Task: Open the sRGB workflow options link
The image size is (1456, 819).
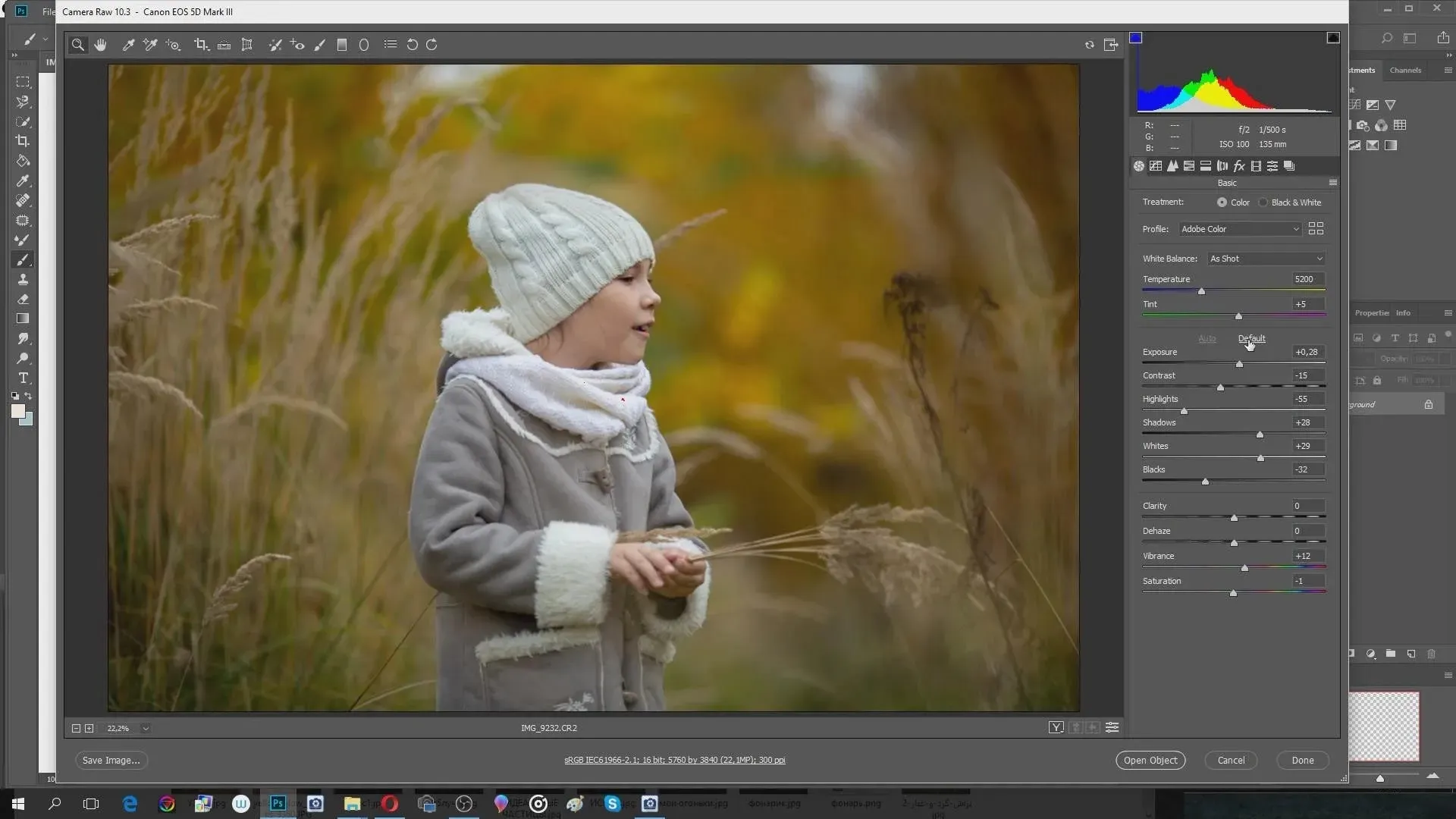Action: click(674, 760)
